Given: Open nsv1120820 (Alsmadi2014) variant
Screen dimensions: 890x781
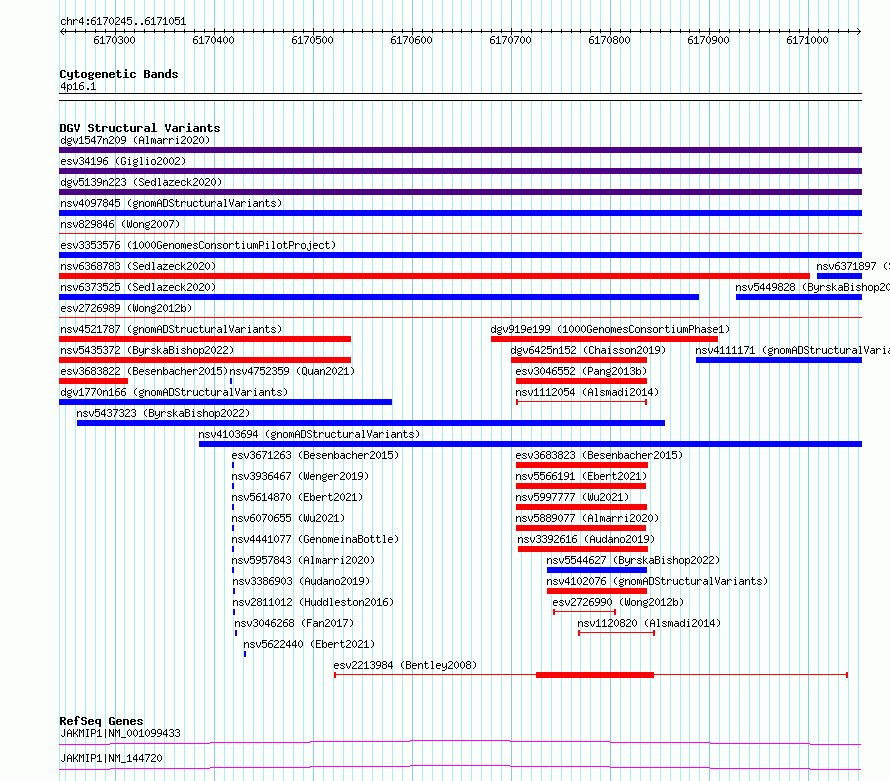Looking at the screenshot, I should (649, 623).
